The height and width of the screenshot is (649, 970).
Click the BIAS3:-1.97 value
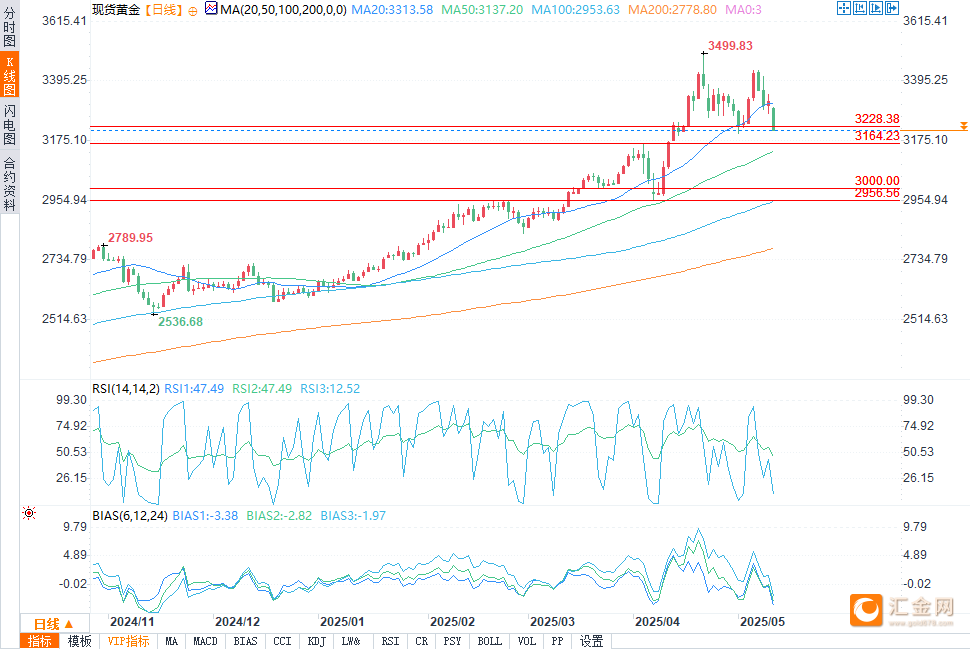(x=353, y=515)
